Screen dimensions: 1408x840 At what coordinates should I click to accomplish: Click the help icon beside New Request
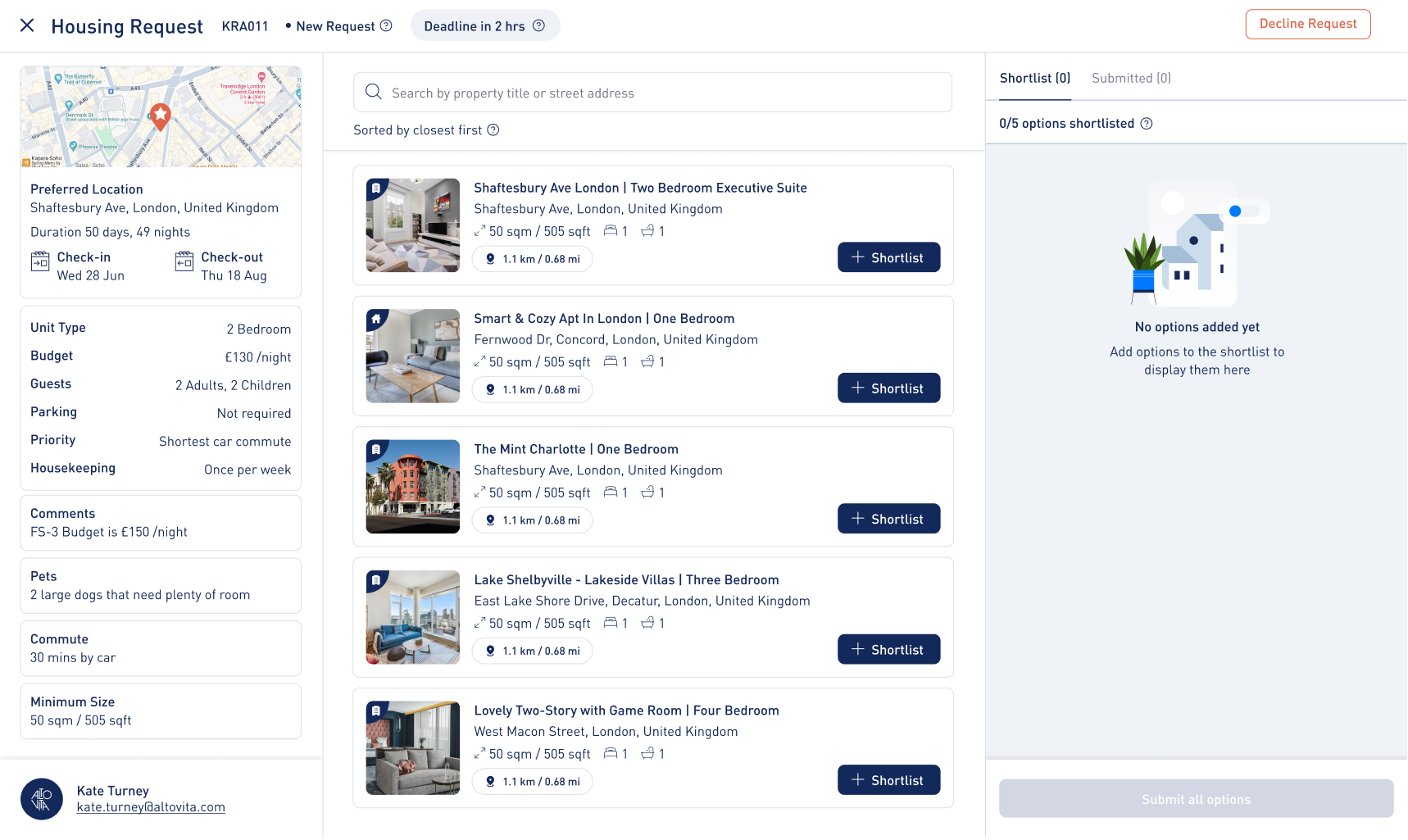pyautogui.click(x=385, y=25)
